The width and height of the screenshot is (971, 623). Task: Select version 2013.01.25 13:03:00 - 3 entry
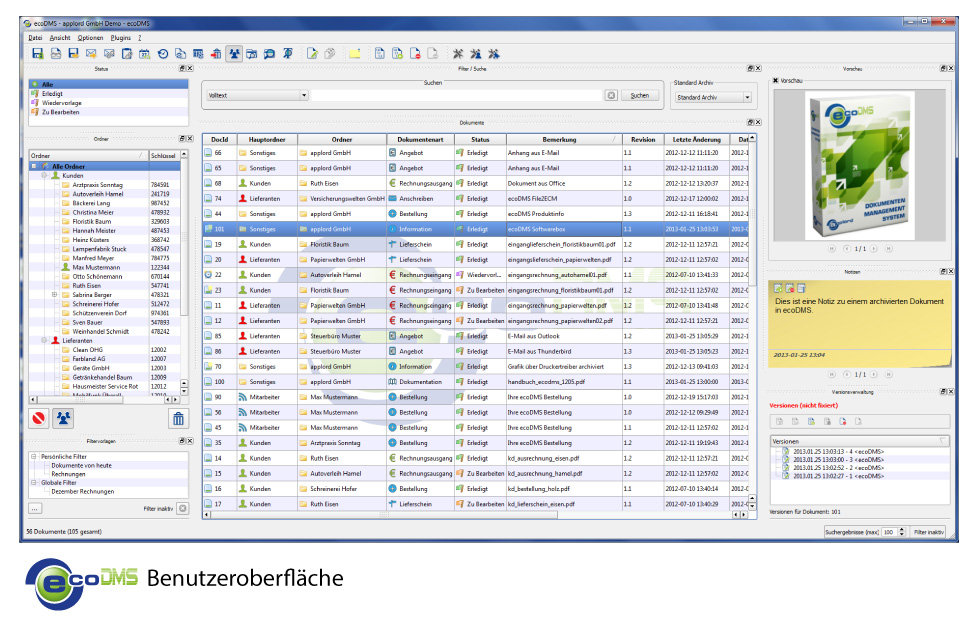click(838, 460)
